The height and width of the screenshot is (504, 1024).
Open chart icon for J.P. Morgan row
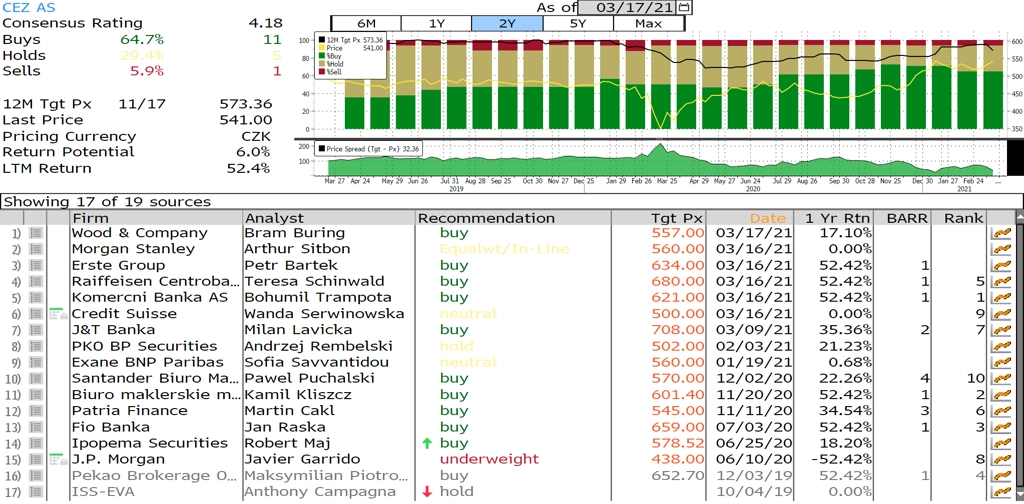coord(1000,460)
